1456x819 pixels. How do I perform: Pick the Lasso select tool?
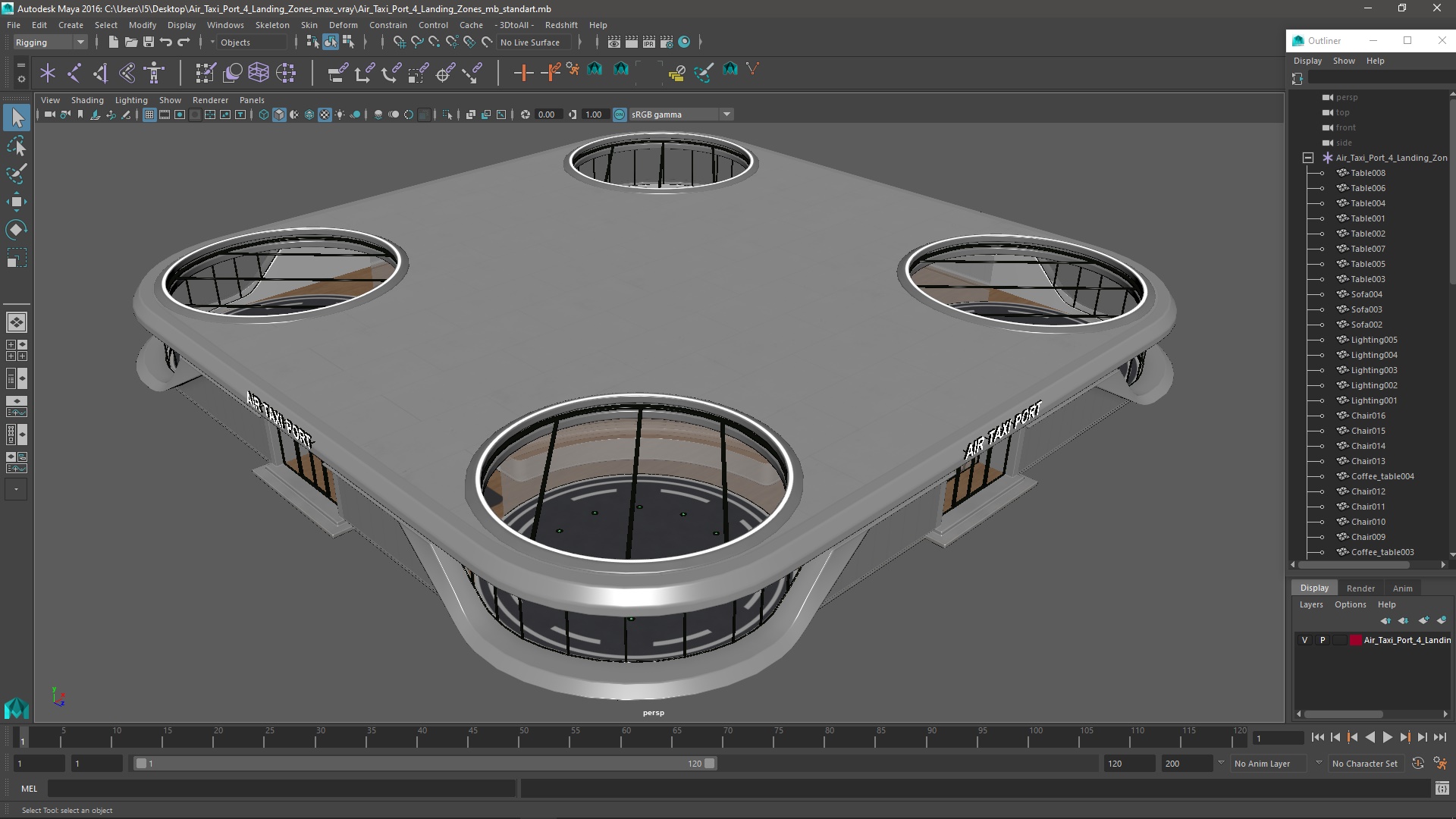click(16, 146)
